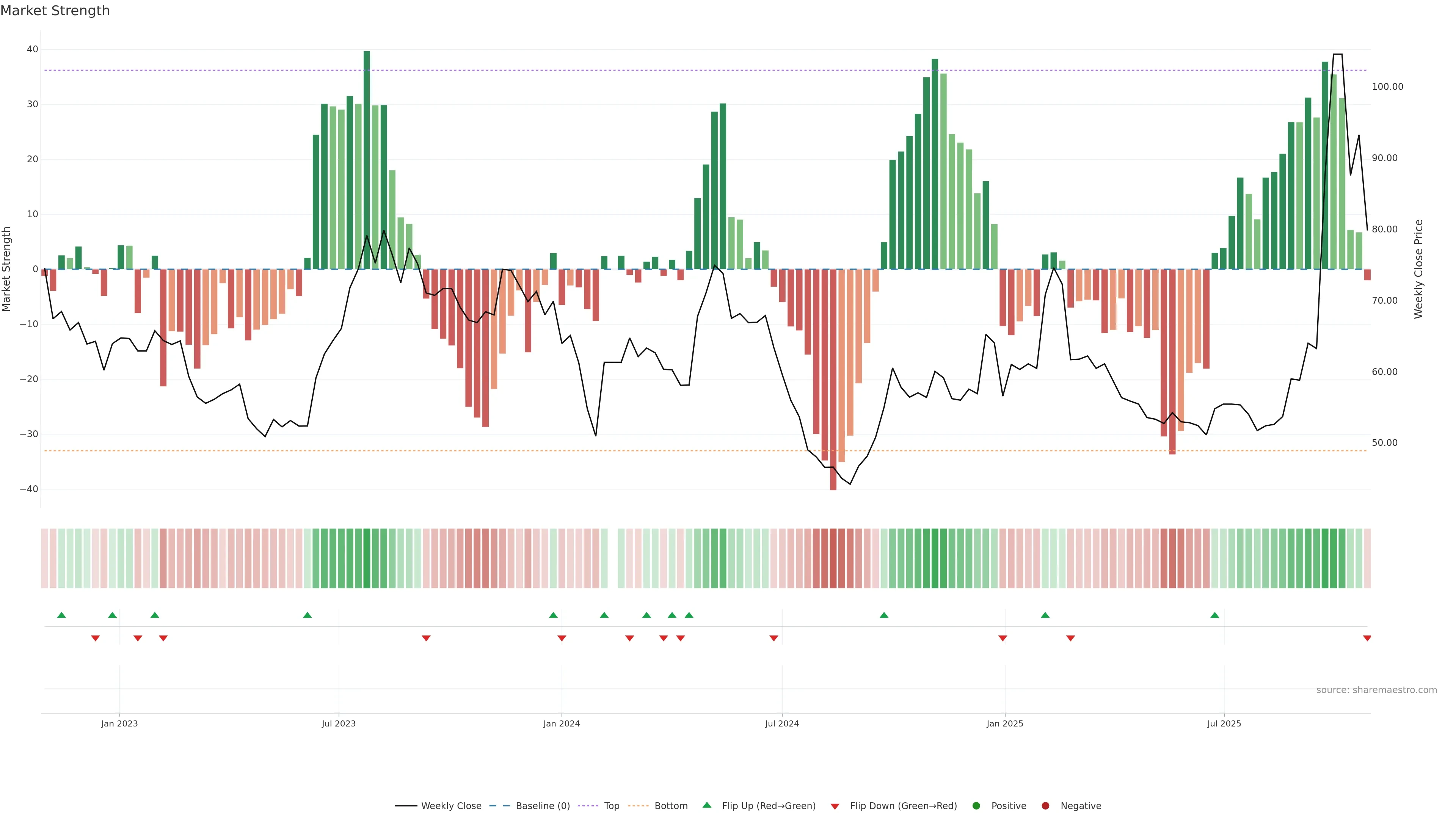The width and height of the screenshot is (1456, 819).
Task: Click the source: sharemaestro.com text
Action: pyautogui.click(x=1376, y=690)
